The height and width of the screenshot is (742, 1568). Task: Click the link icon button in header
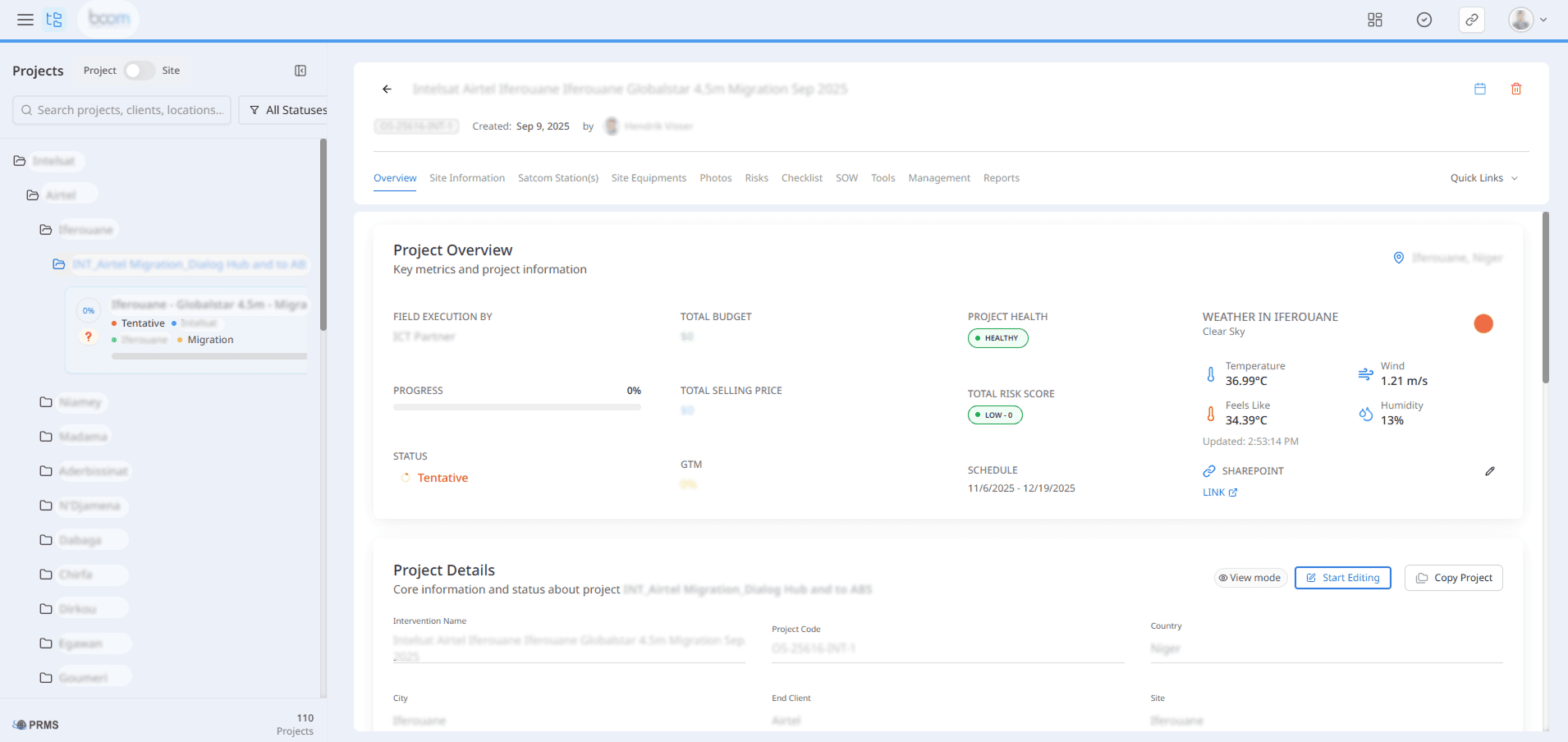click(1472, 20)
